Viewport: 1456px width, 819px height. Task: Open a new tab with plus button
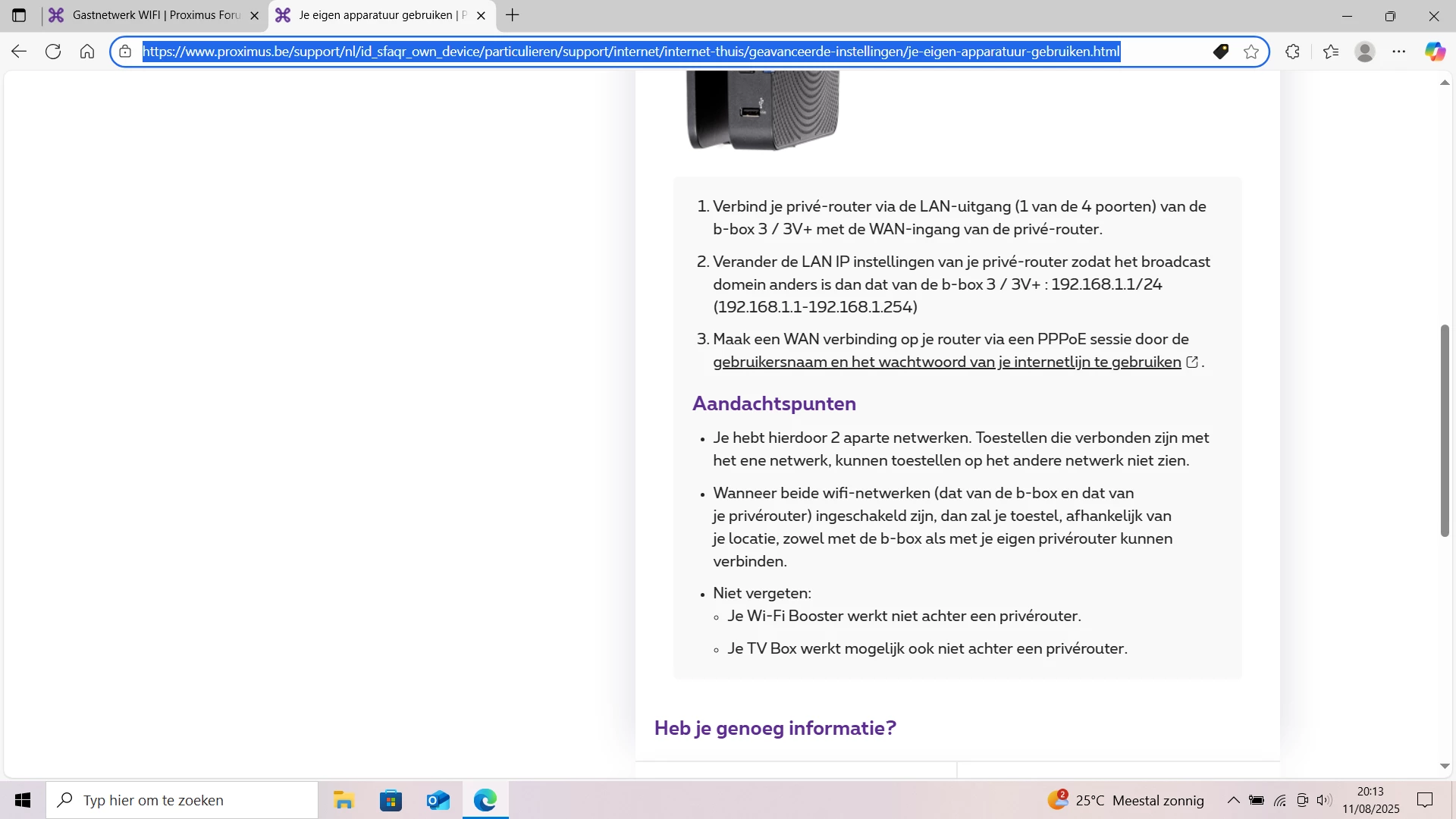[x=513, y=15]
